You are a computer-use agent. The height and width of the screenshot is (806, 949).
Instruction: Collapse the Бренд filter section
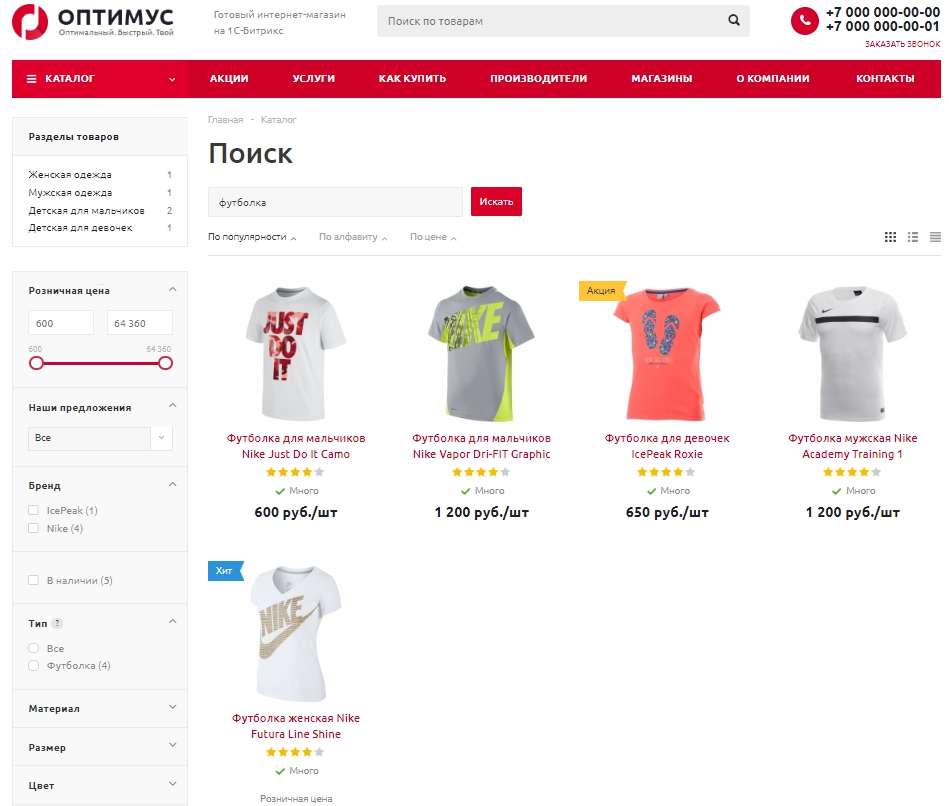click(172, 485)
